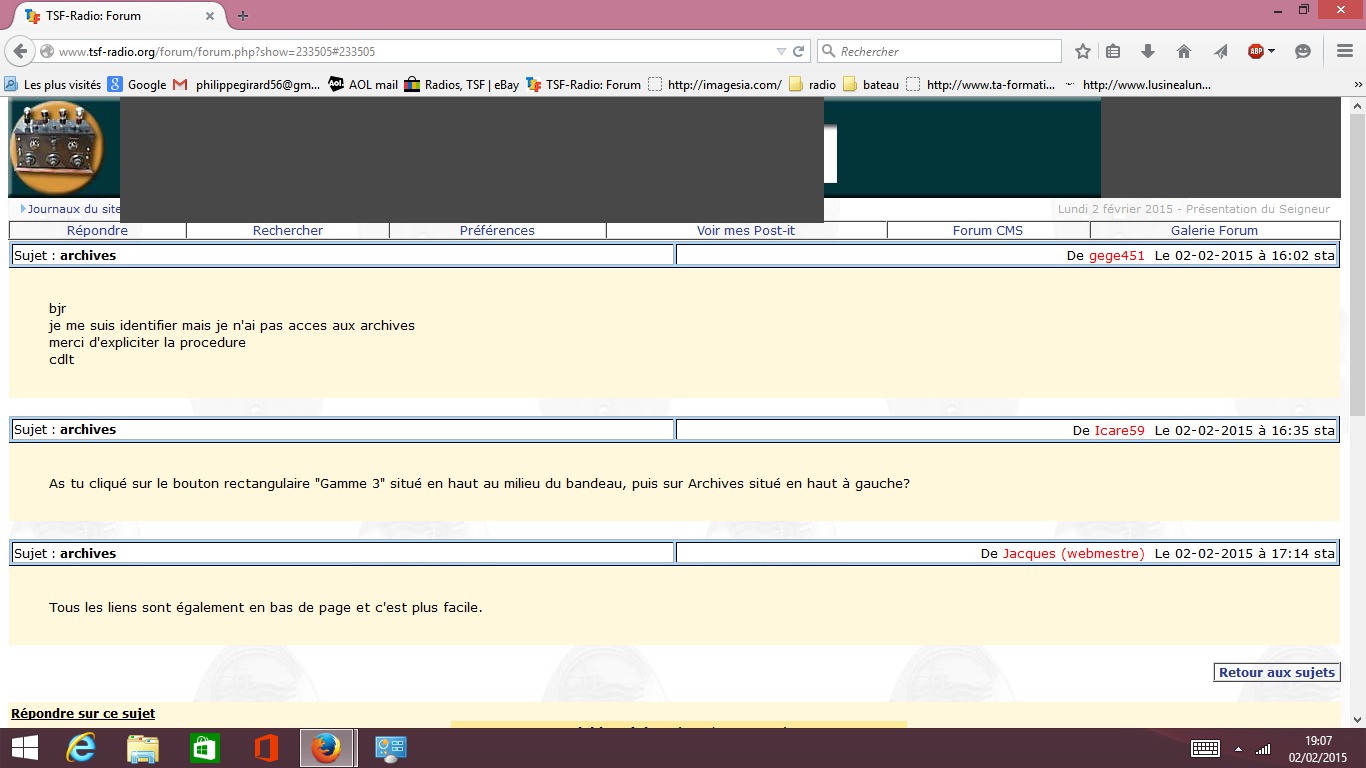1366x768 pixels.
Task: Click the Retour aux sujets button
Action: pyautogui.click(x=1276, y=673)
